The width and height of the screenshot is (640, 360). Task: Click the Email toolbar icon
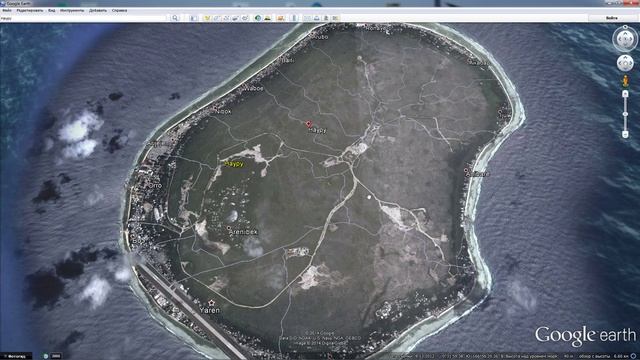click(x=307, y=18)
